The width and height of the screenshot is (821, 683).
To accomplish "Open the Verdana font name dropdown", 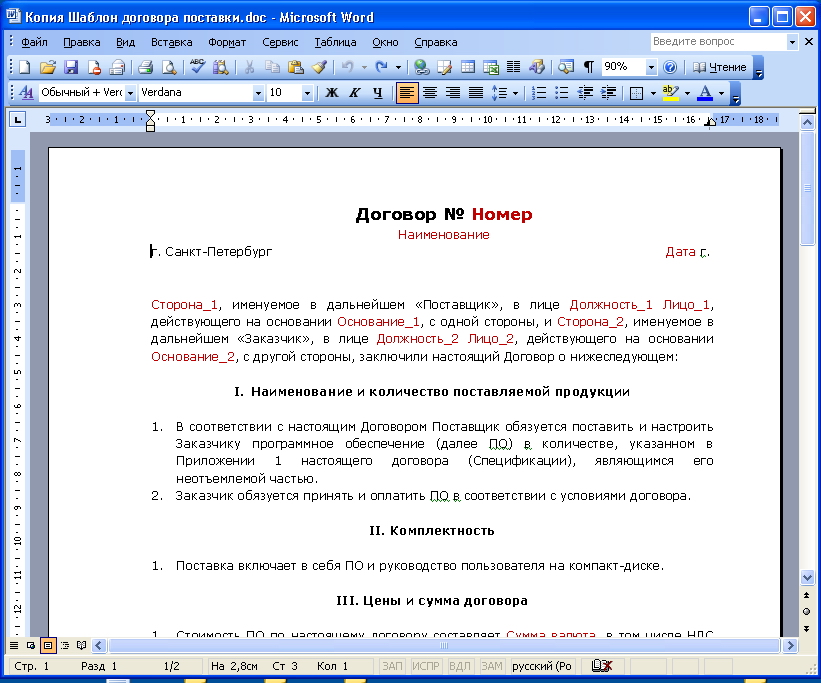I will tap(258, 93).
